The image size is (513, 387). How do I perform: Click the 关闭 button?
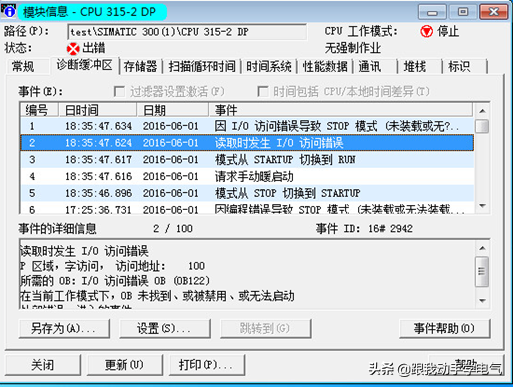[43, 365]
